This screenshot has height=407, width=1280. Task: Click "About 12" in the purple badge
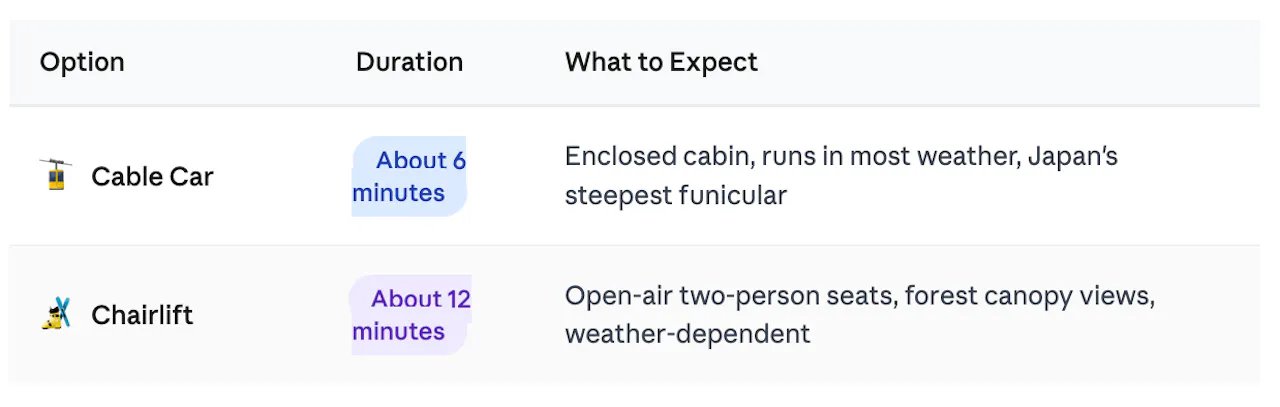point(420,299)
